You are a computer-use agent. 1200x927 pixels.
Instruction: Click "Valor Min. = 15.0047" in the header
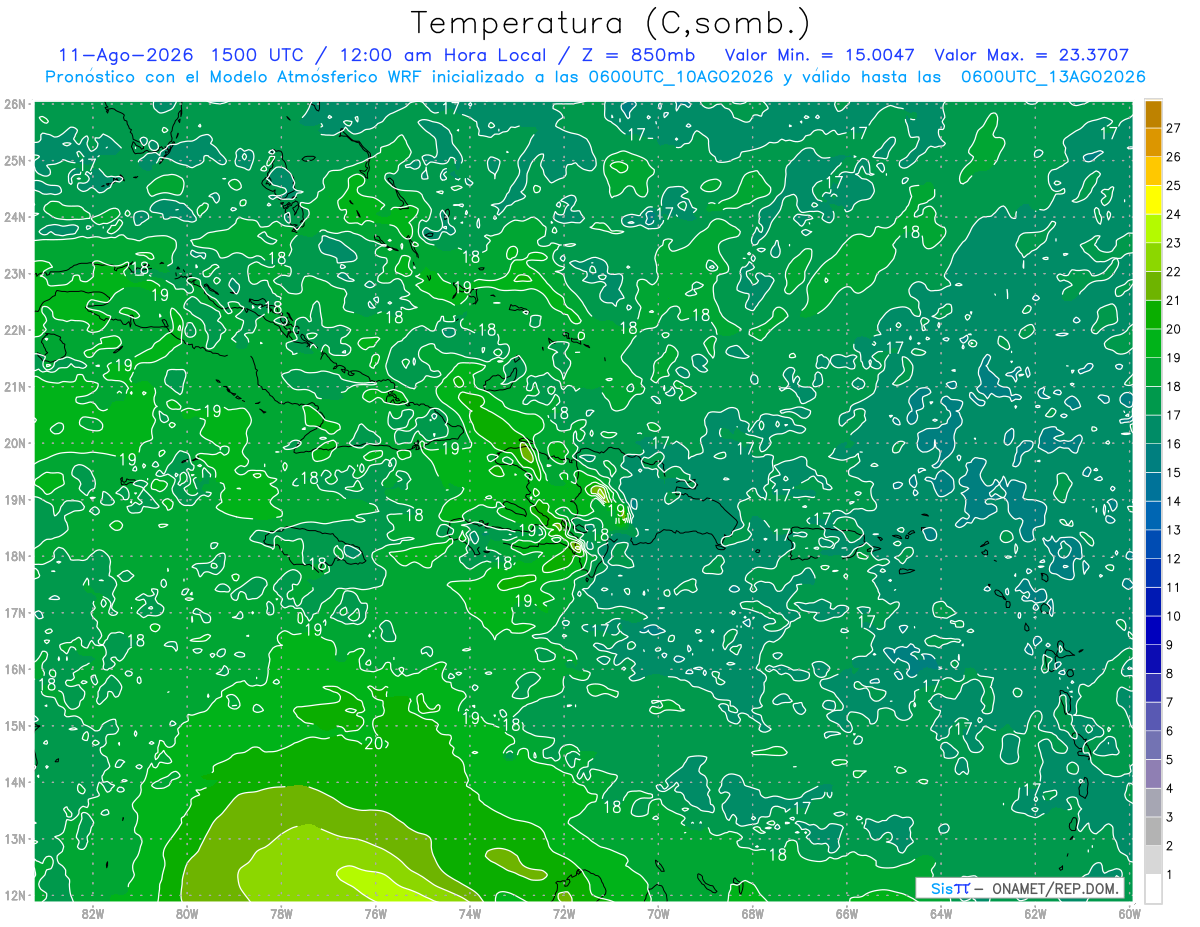coord(819,55)
